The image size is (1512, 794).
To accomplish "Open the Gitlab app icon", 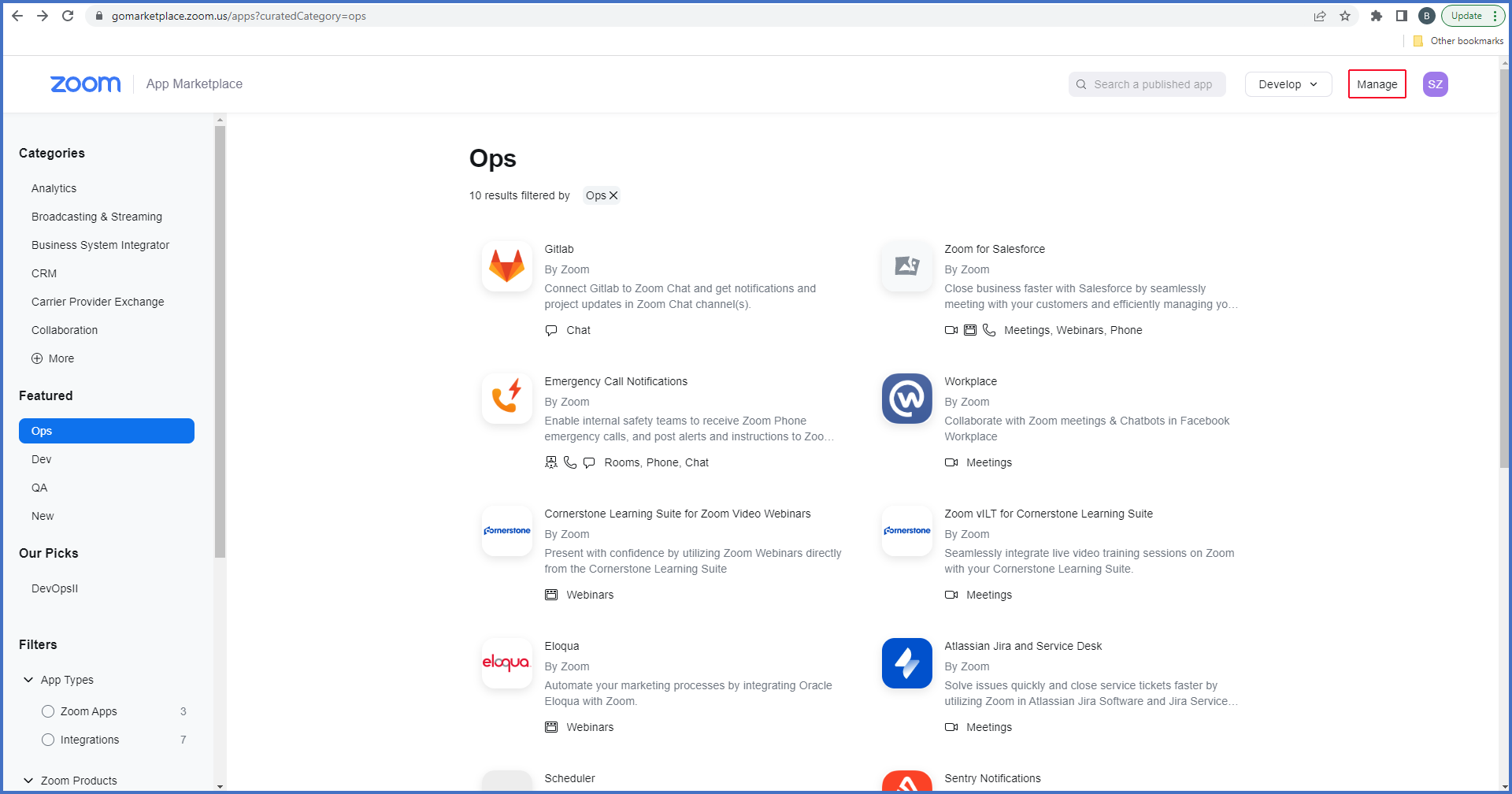I will coord(507,266).
